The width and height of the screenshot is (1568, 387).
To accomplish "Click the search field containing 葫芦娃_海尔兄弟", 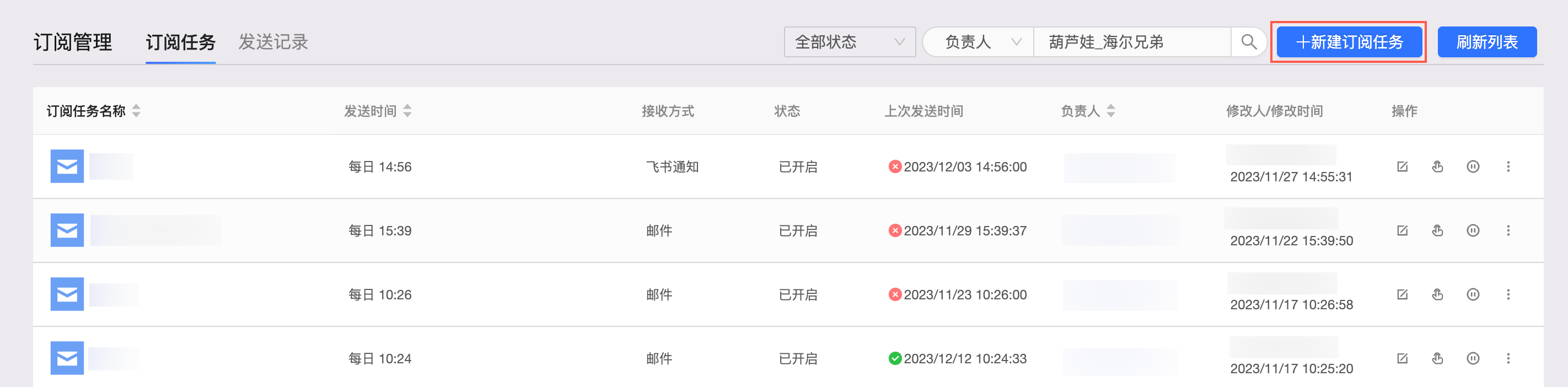I will pyautogui.click(x=1131, y=42).
